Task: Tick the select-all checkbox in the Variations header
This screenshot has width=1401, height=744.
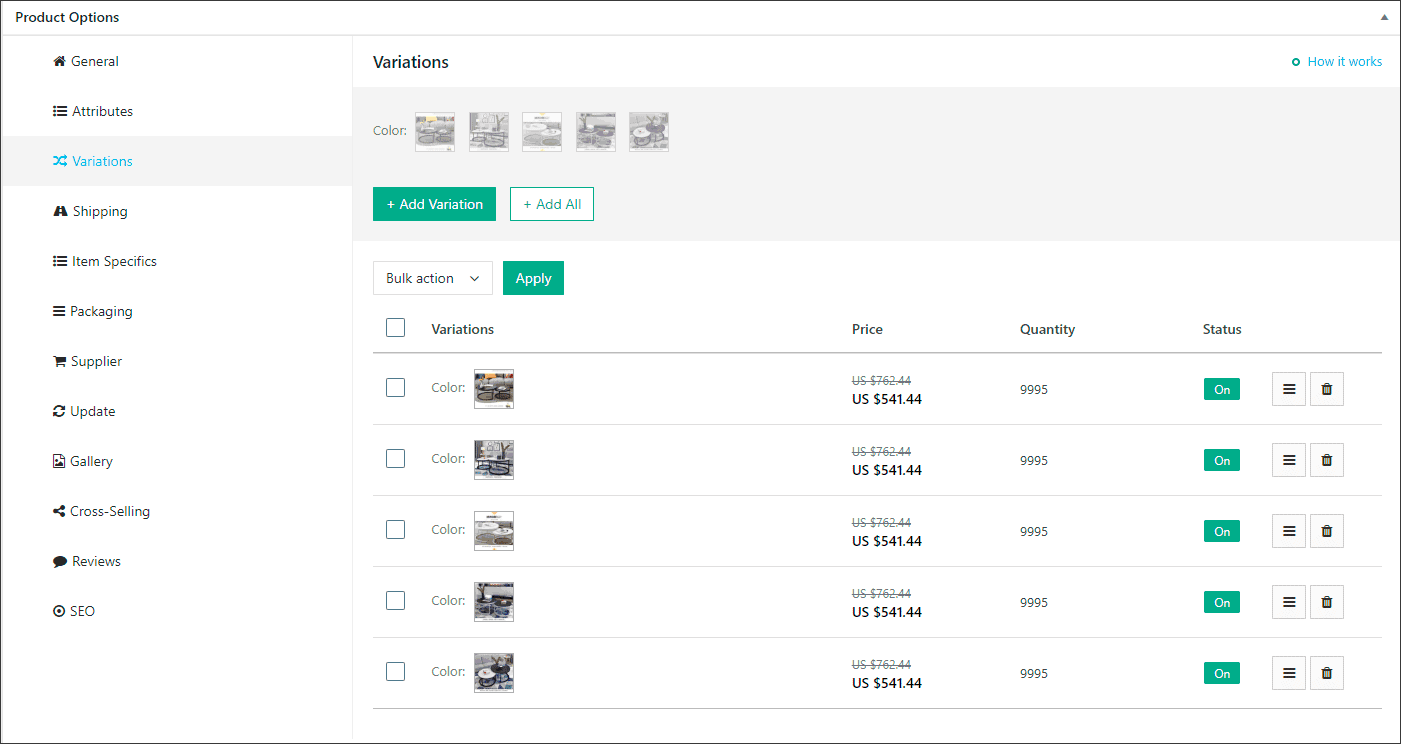Action: point(395,327)
